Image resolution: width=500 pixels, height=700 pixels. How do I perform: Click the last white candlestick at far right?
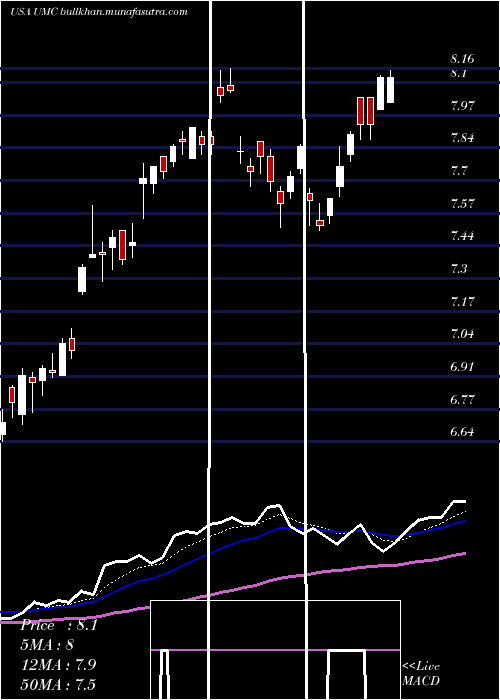coord(391,90)
